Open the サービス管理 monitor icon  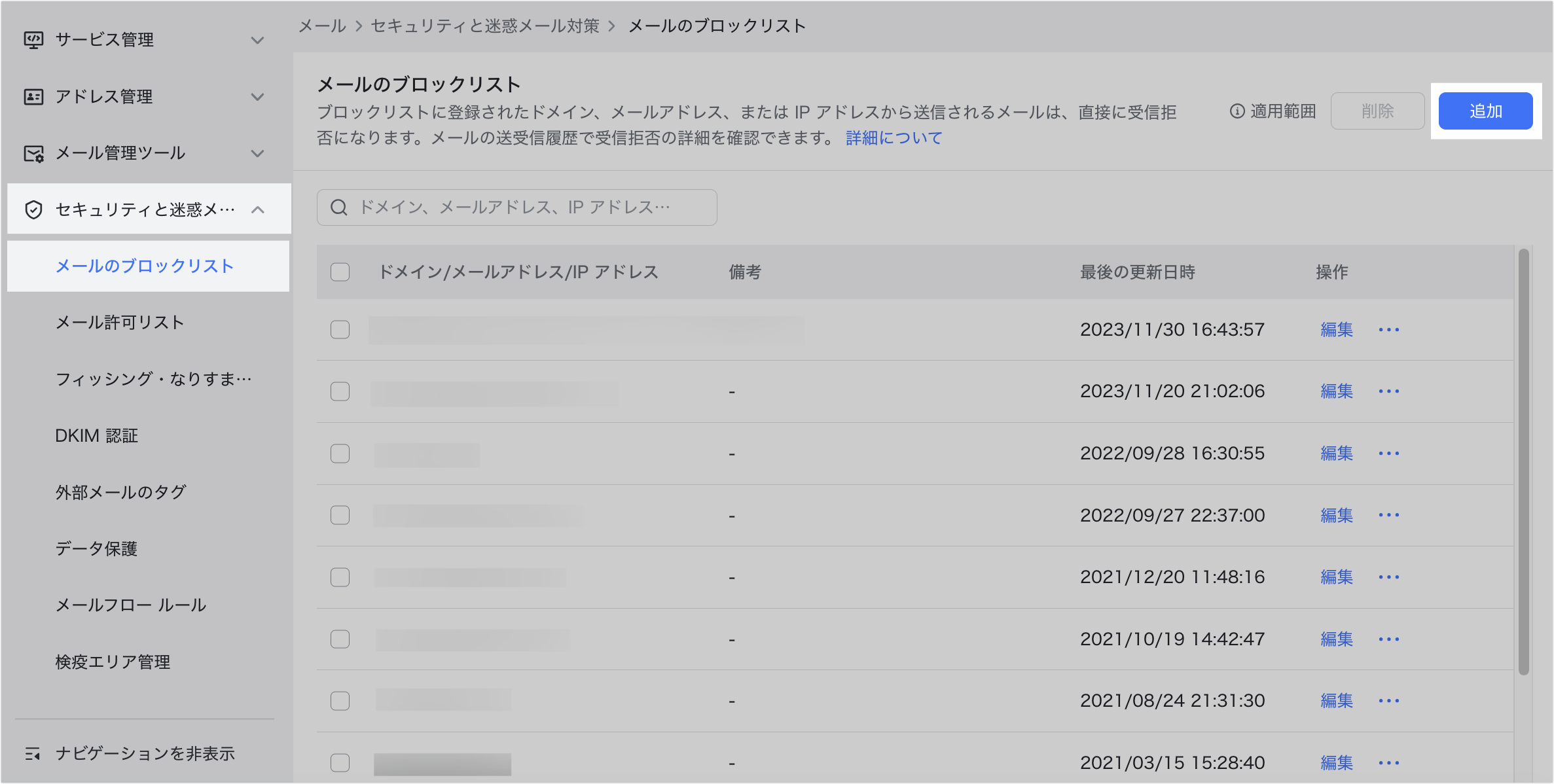click(33, 40)
